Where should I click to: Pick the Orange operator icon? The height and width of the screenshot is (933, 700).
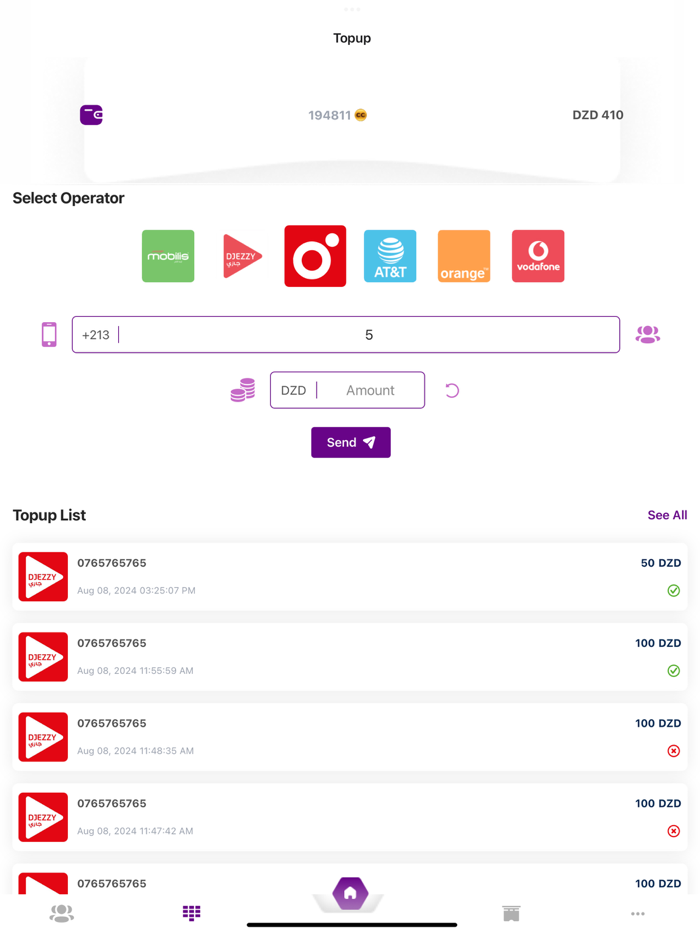pyautogui.click(x=464, y=256)
